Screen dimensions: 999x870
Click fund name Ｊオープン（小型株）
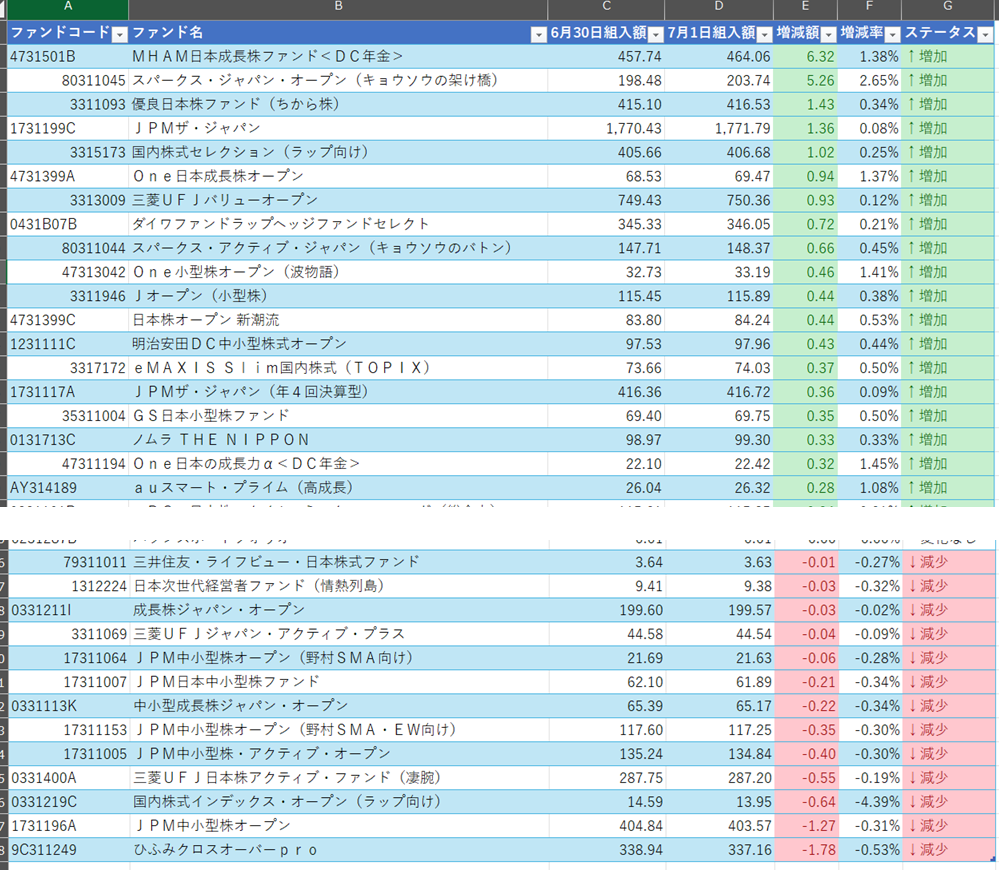tap(338, 296)
